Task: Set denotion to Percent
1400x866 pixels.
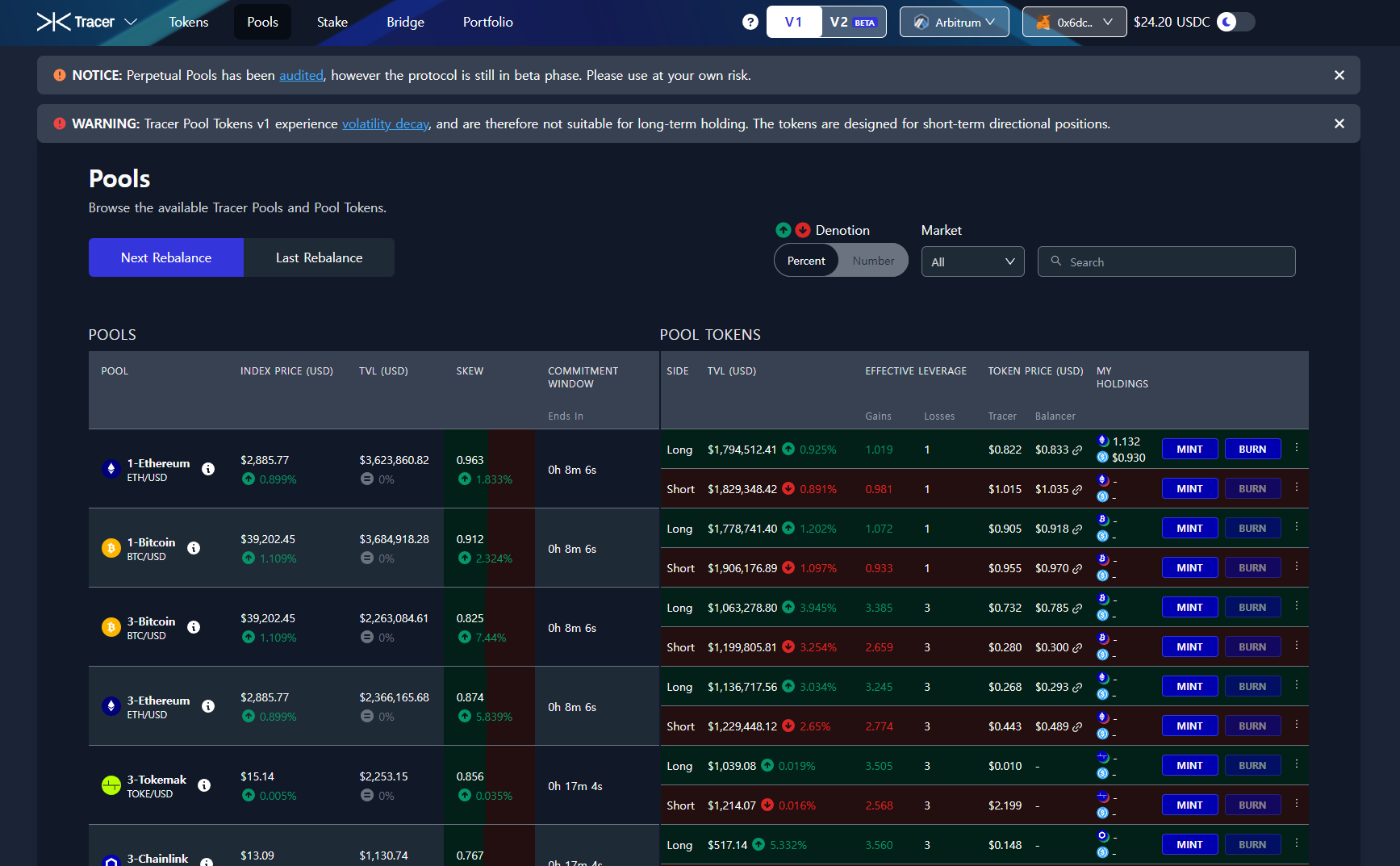Action: tap(806, 261)
